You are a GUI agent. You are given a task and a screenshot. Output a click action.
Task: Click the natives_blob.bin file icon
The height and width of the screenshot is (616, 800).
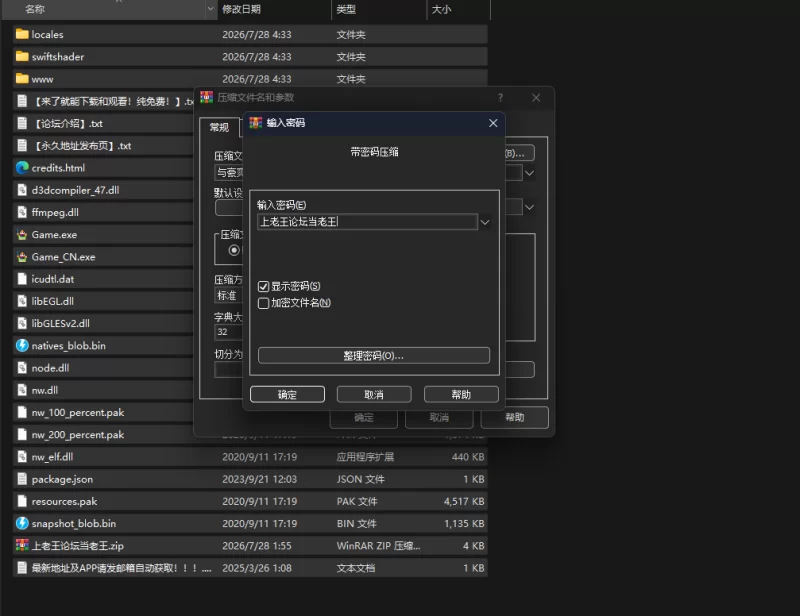coord(22,346)
